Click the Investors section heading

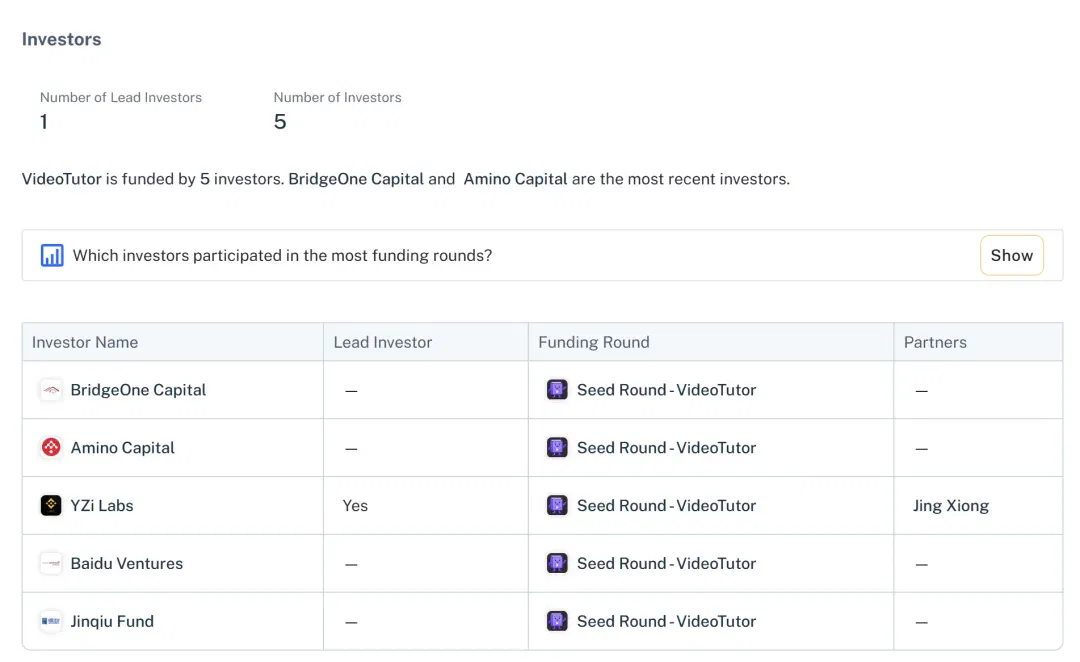(61, 39)
